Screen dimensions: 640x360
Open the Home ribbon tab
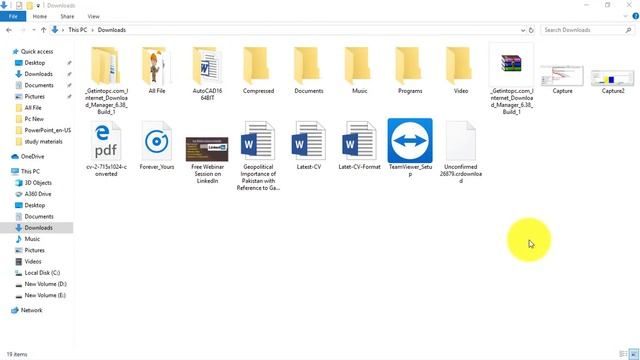tap(40, 16)
